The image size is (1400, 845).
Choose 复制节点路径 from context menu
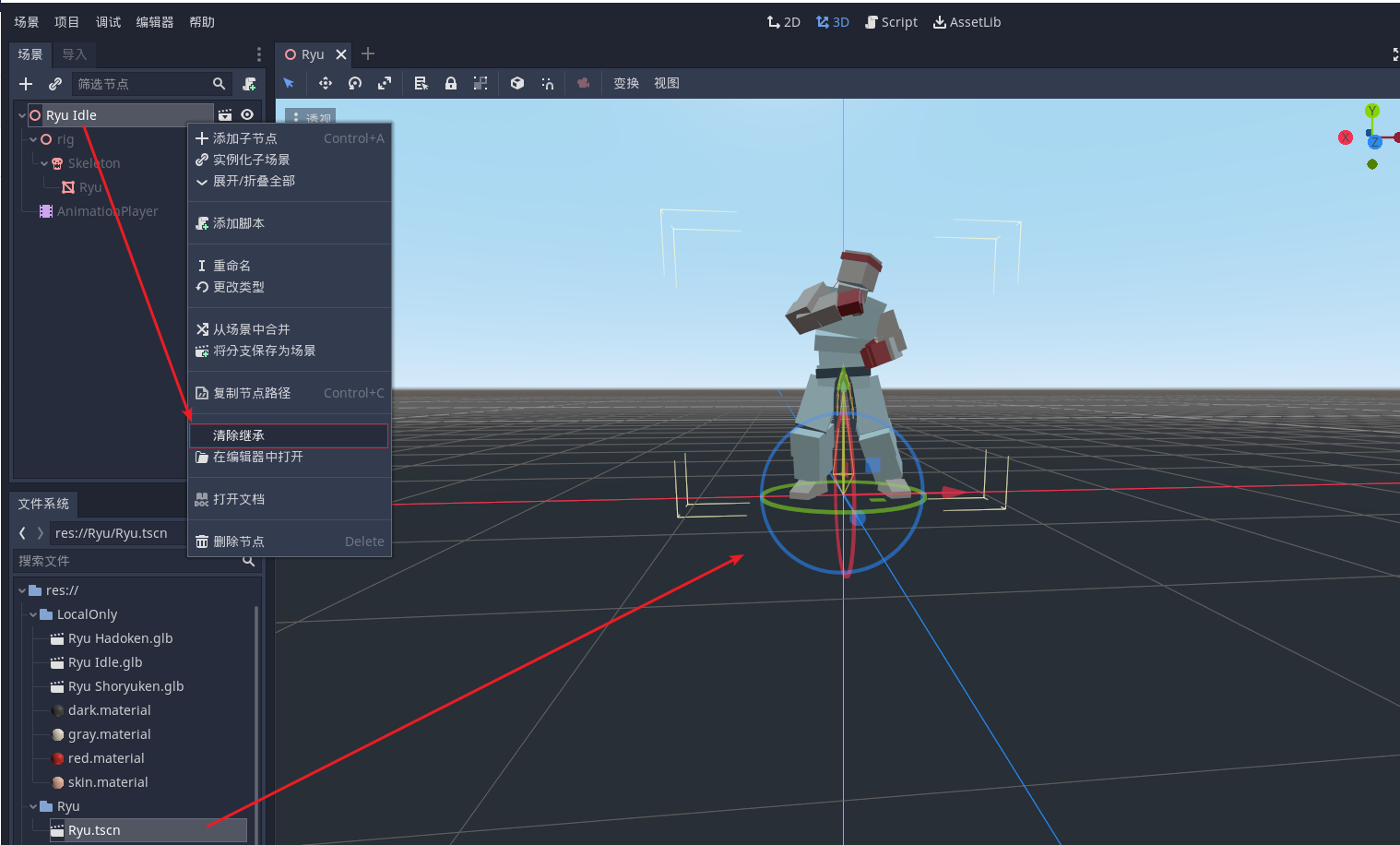tap(290, 393)
